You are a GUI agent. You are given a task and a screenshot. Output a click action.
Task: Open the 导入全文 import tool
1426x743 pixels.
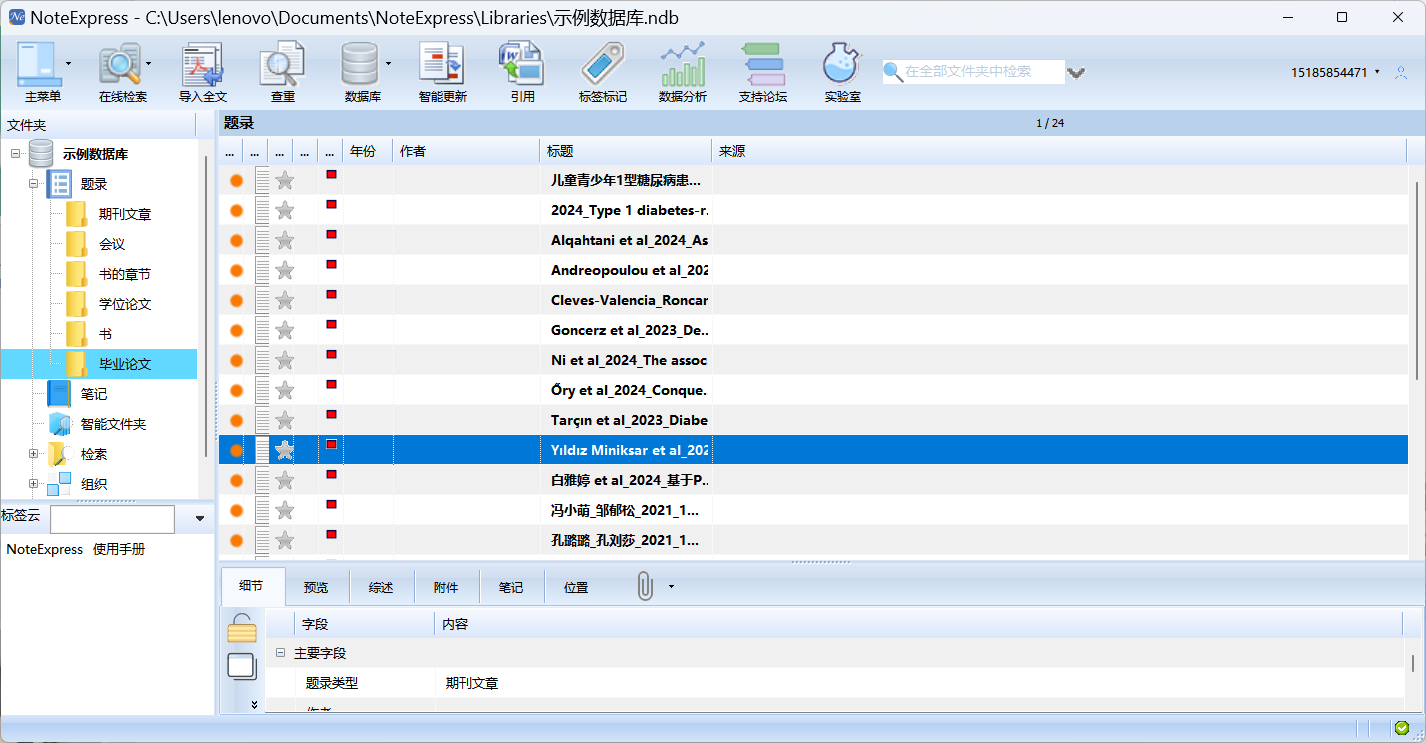203,72
